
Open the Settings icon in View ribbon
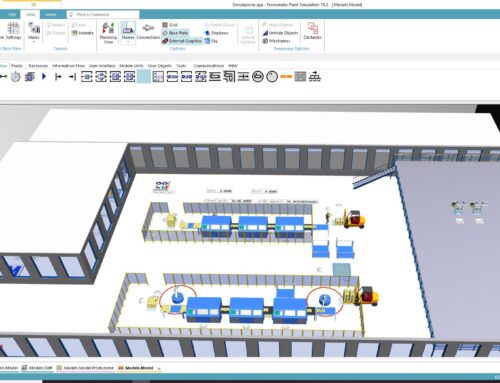coord(13,31)
